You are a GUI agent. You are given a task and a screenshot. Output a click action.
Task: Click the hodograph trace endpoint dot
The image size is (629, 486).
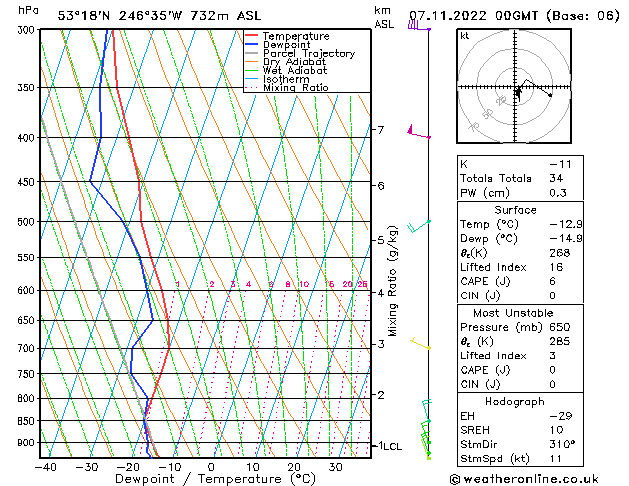coord(550,95)
